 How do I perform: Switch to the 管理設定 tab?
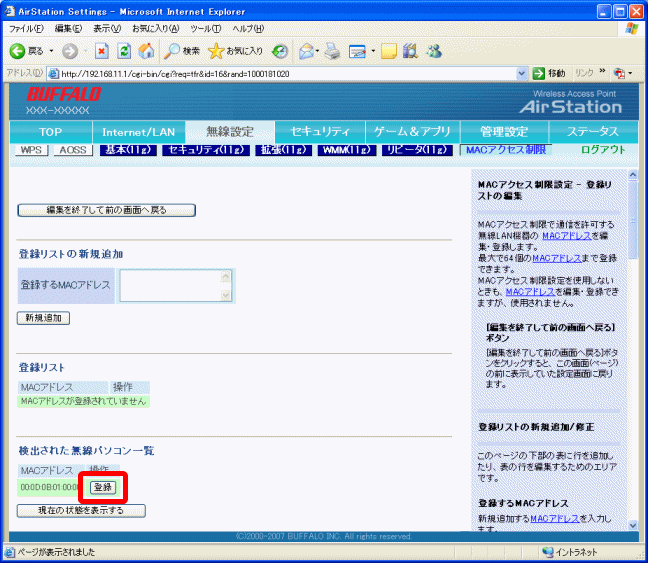click(504, 132)
